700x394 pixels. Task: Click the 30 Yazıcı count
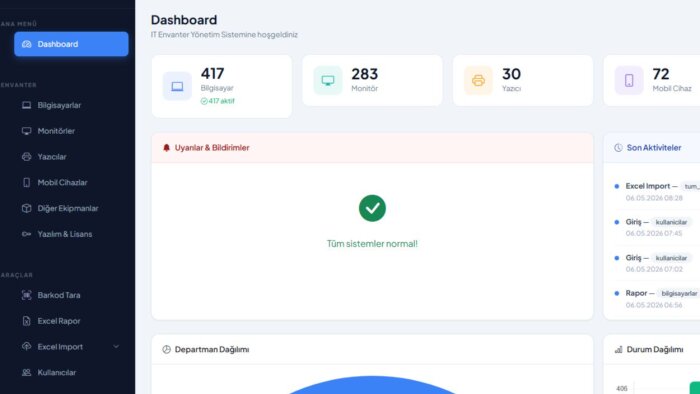click(512, 74)
